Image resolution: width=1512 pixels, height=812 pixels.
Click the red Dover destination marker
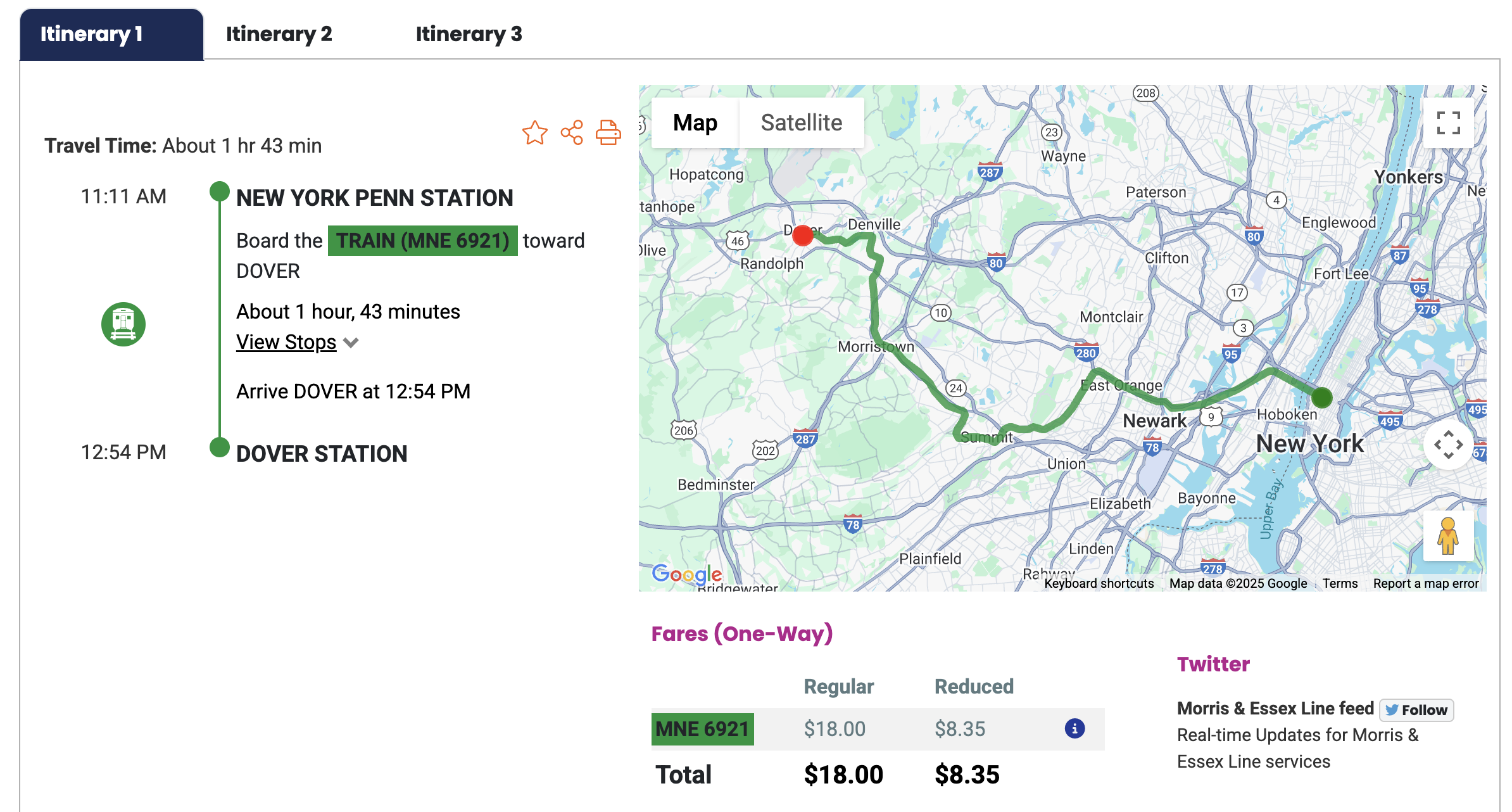[803, 236]
